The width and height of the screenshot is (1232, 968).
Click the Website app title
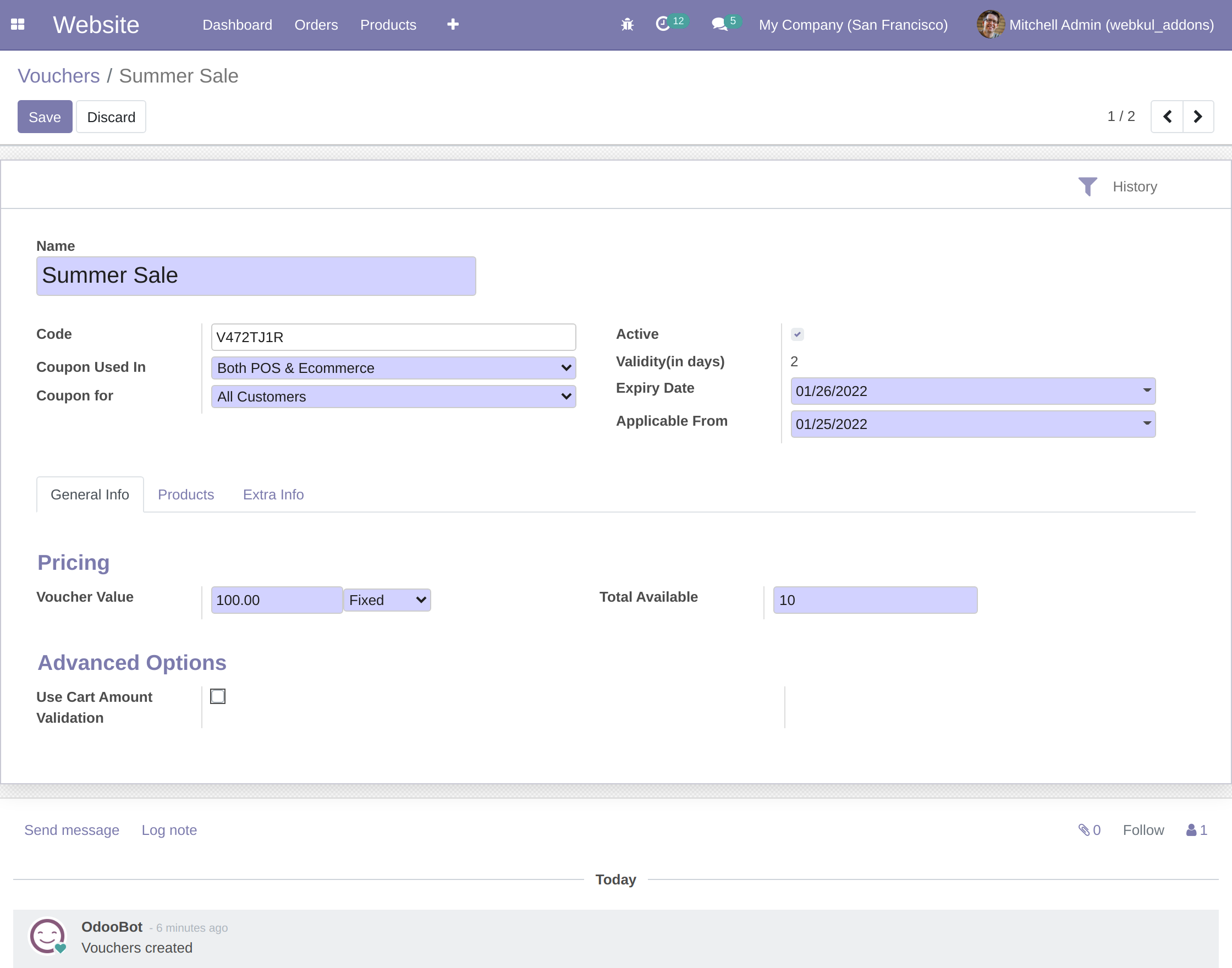click(96, 25)
